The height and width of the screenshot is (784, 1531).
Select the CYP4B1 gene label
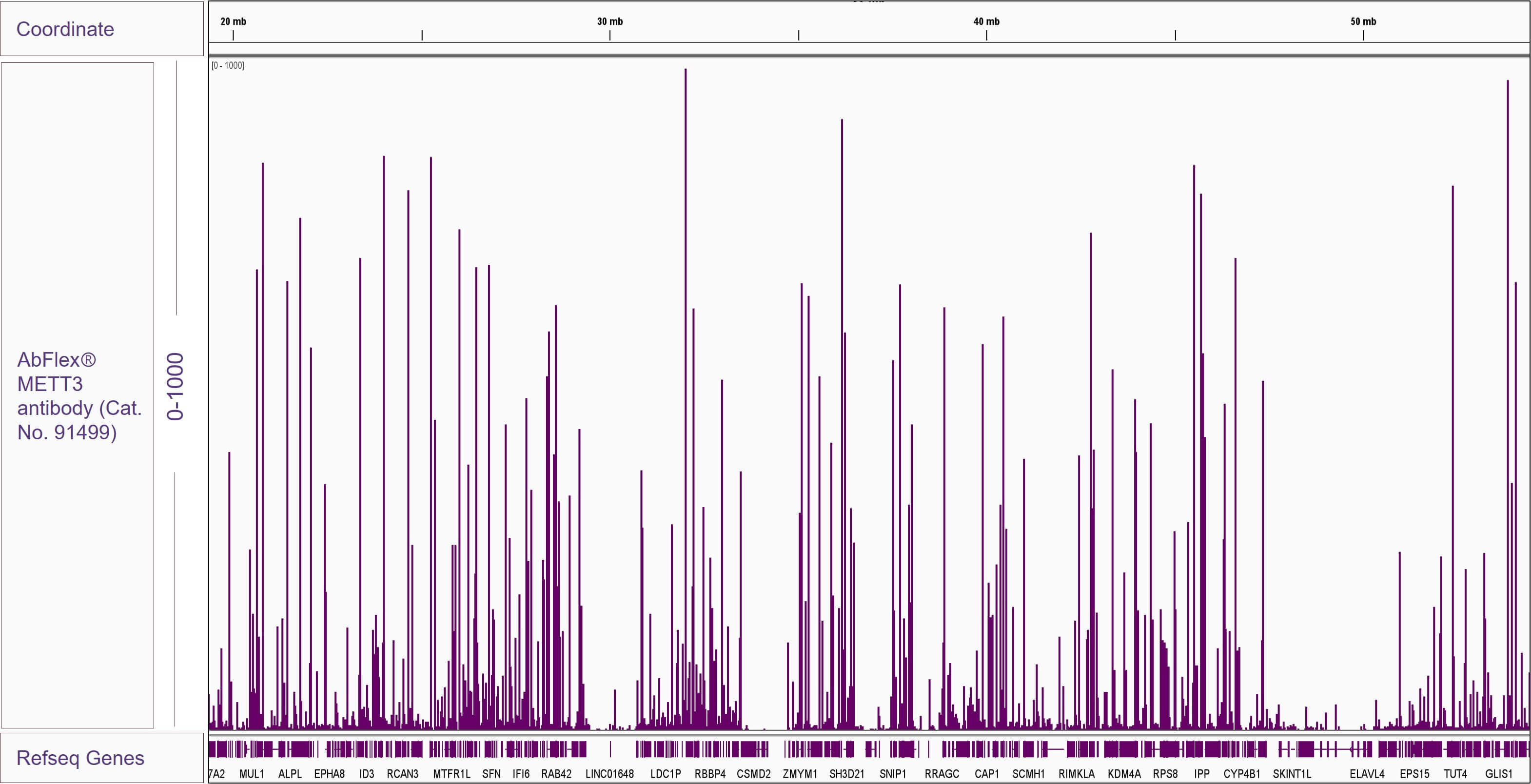(x=1241, y=774)
